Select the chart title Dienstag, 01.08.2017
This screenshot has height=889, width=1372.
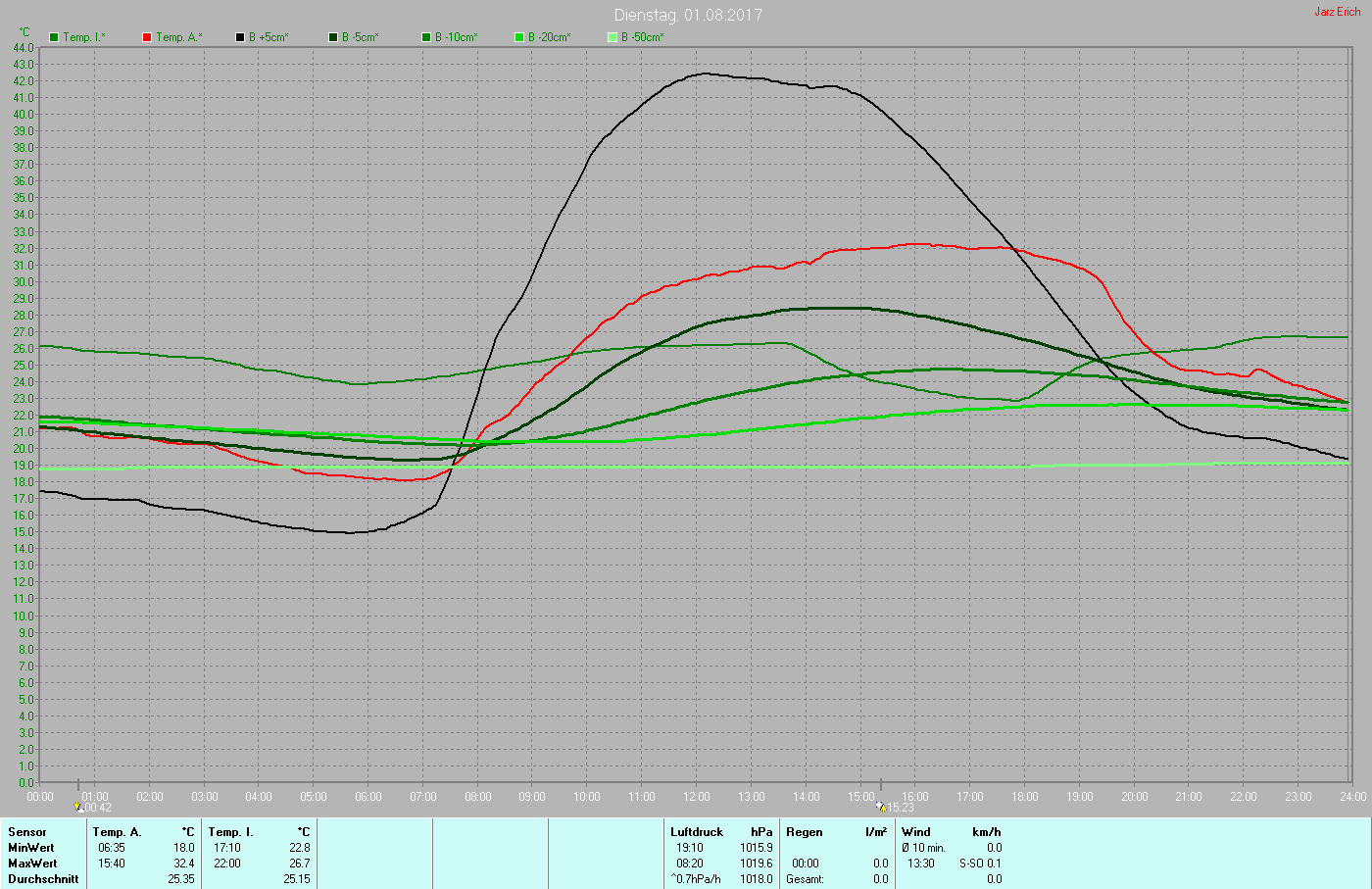coord(687,15)
